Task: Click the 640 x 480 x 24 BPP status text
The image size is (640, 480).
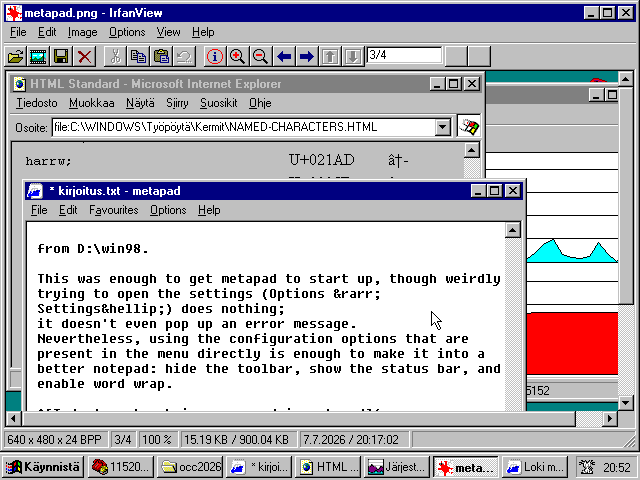Action: click(x=54, y=440)
